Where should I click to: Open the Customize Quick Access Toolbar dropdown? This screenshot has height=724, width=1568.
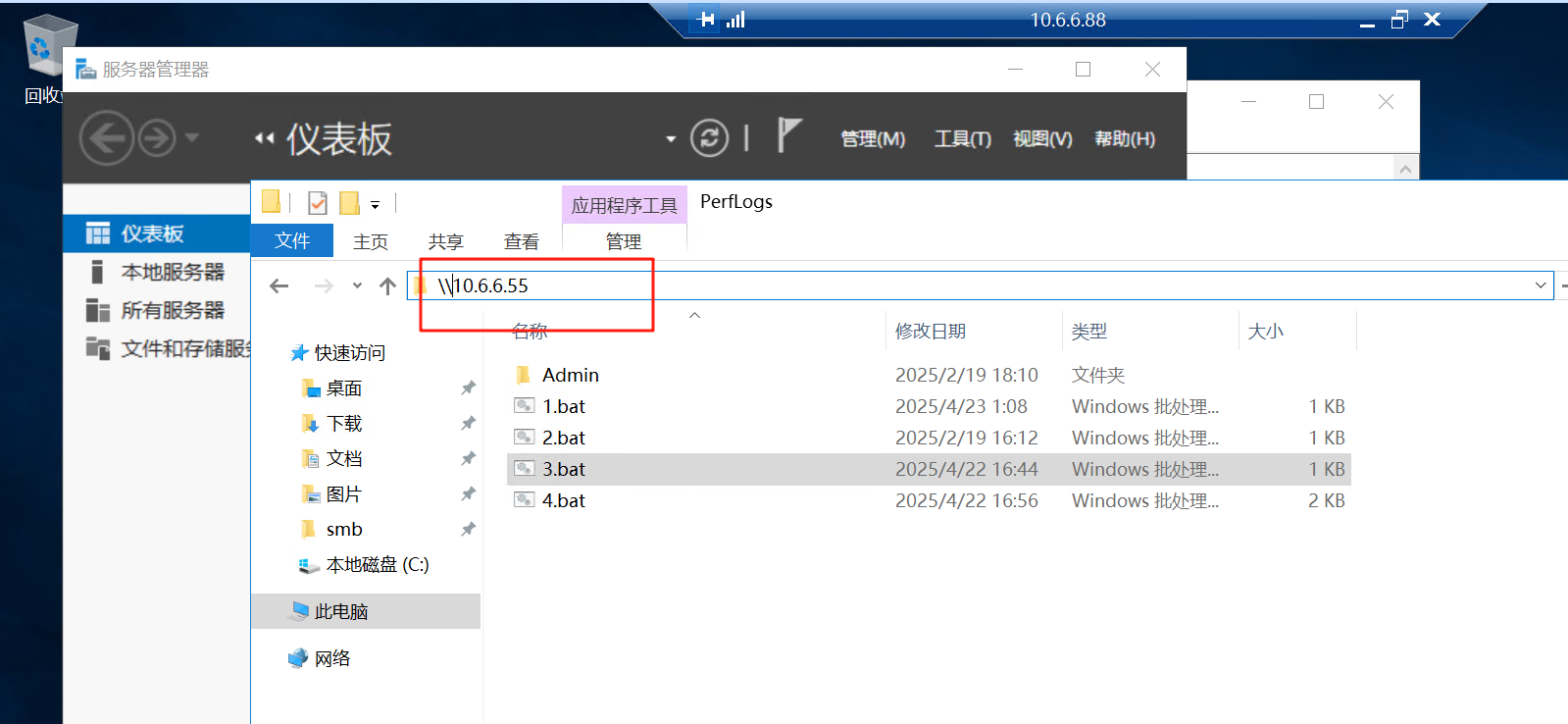375,205
